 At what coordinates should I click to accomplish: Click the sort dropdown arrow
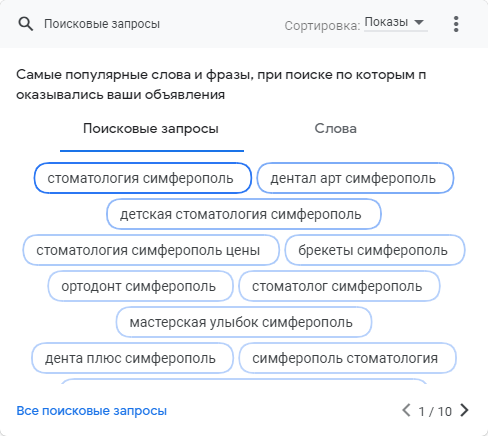(x=419, y=22)
